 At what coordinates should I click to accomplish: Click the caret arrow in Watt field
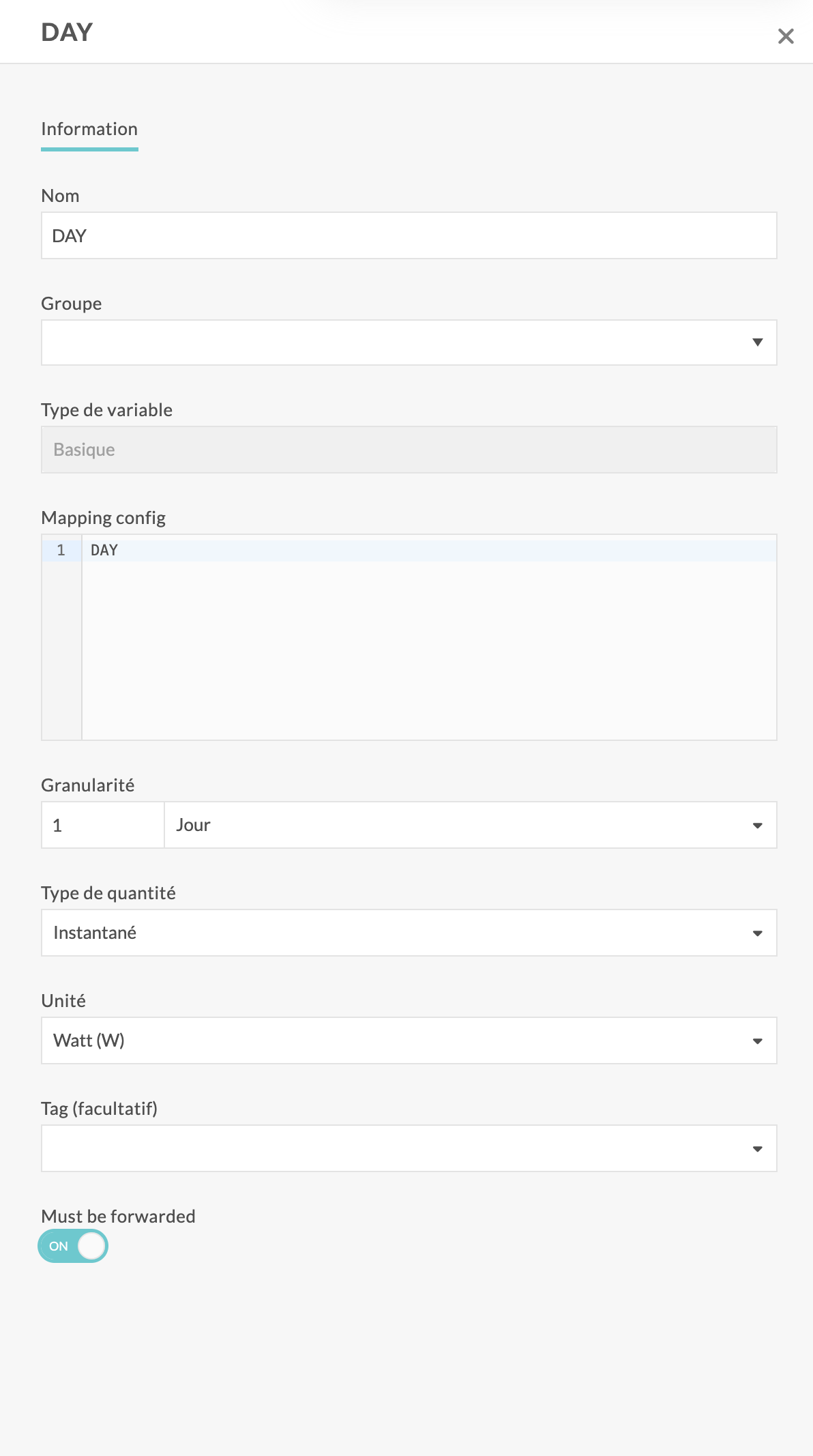(x=757, y=1041)
